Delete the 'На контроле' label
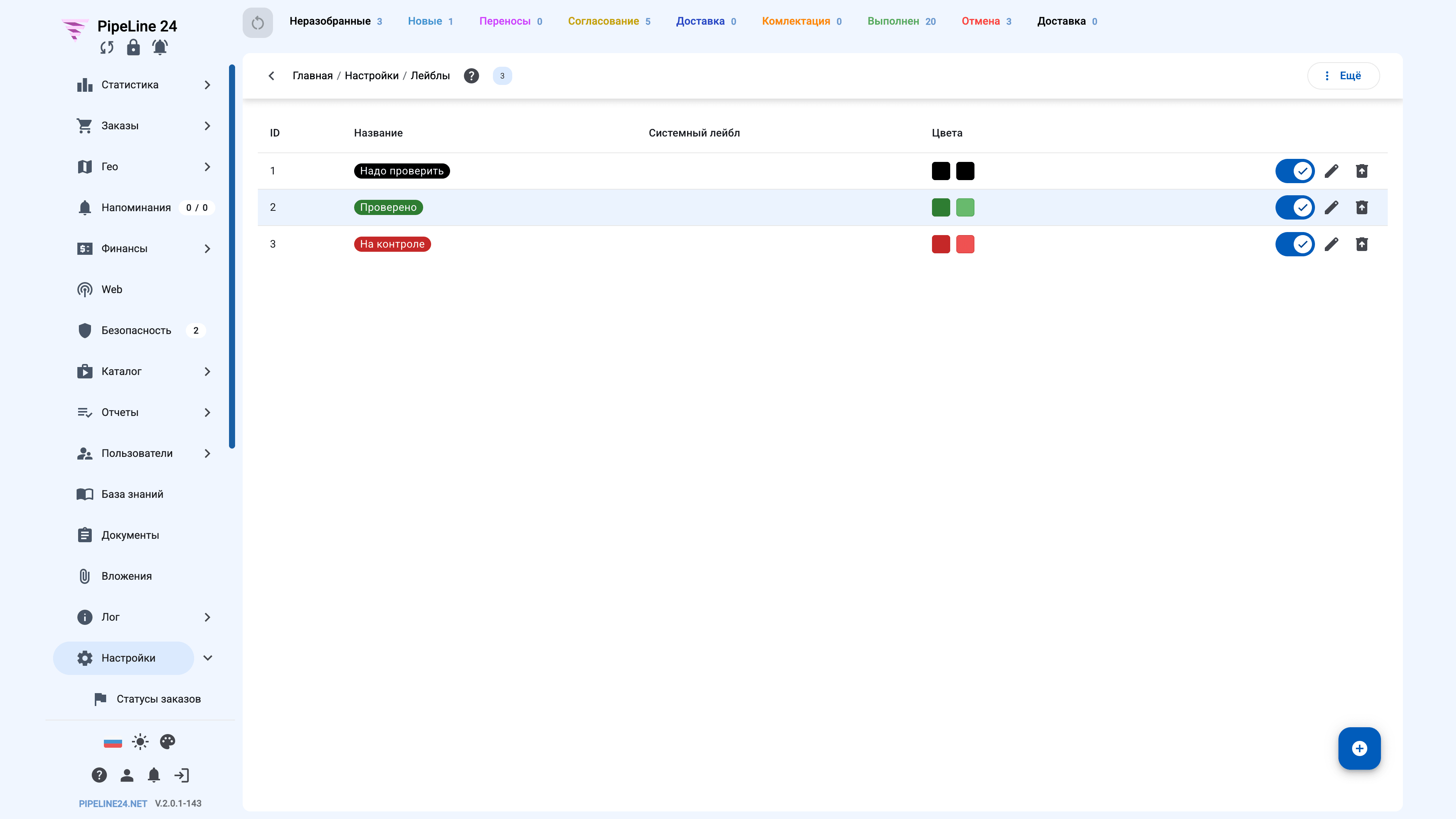This screenshot has width=1456, height=819. [x=1362, y=244]
